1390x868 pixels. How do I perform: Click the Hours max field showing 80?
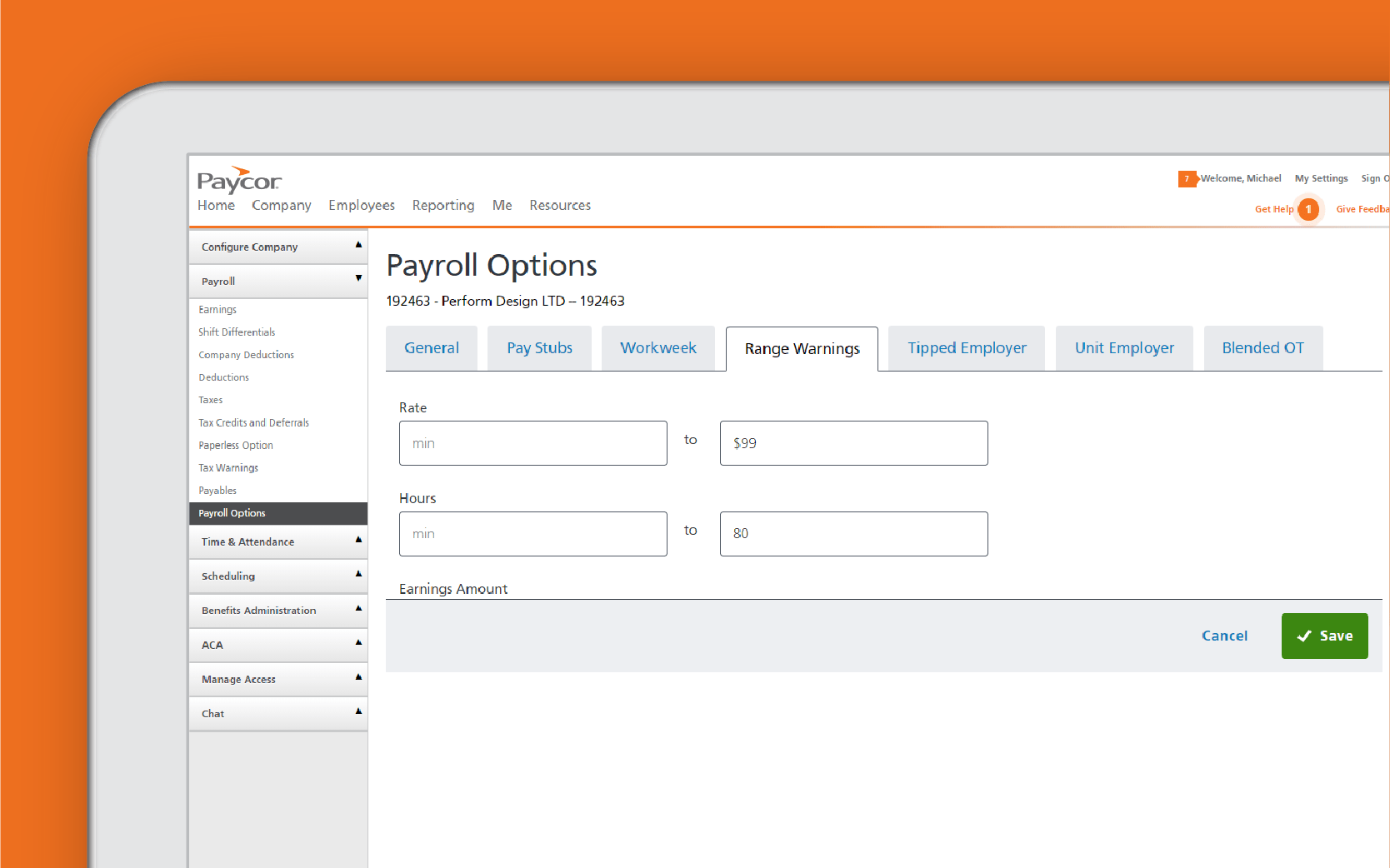pos(854,534)
